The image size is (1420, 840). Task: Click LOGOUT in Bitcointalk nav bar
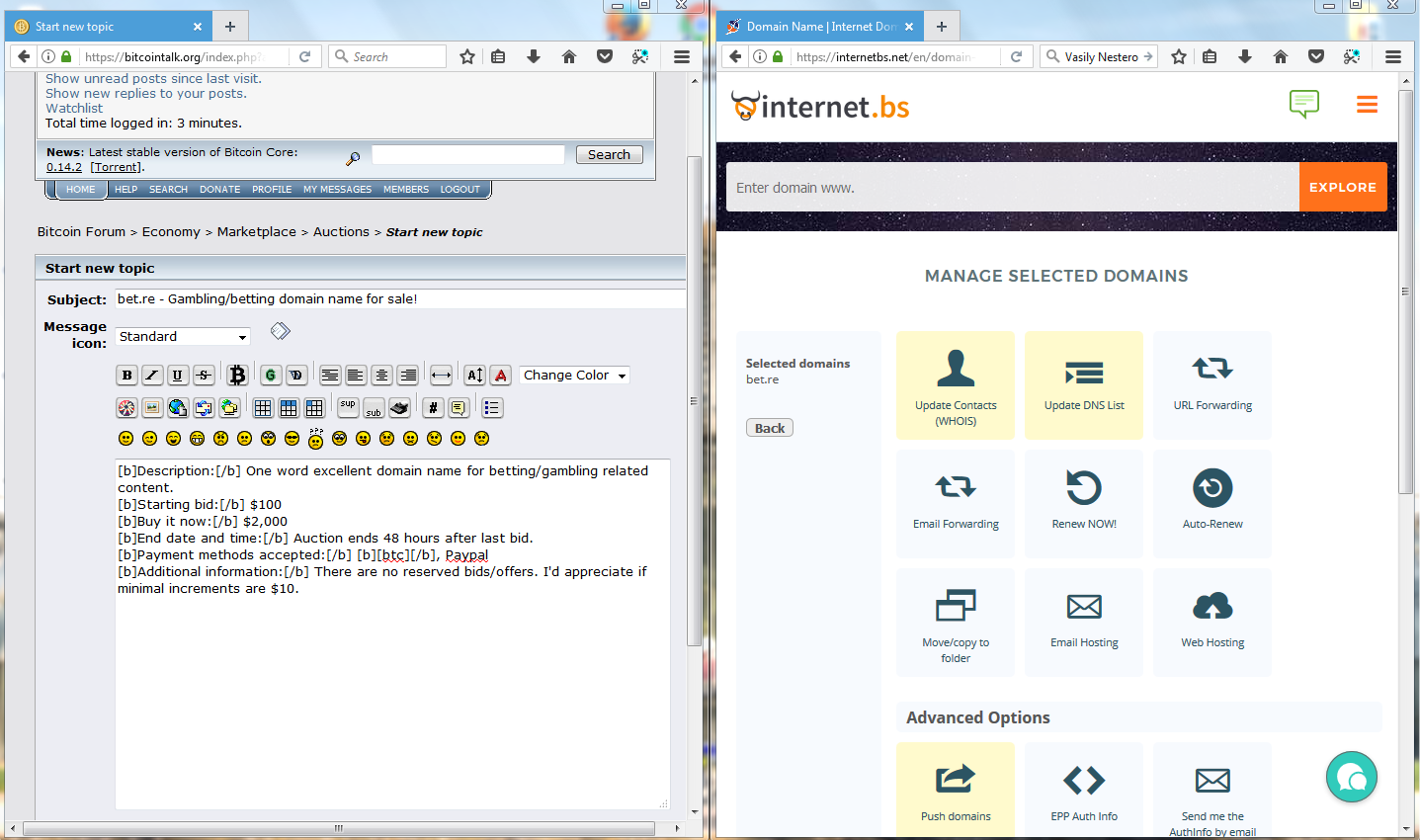coord(459,189)
